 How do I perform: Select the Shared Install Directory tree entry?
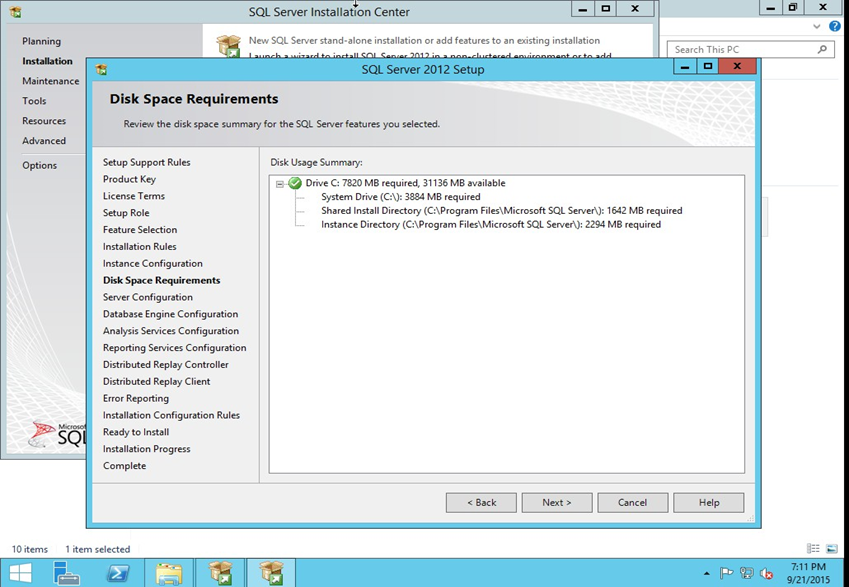[x=501, y=211]
